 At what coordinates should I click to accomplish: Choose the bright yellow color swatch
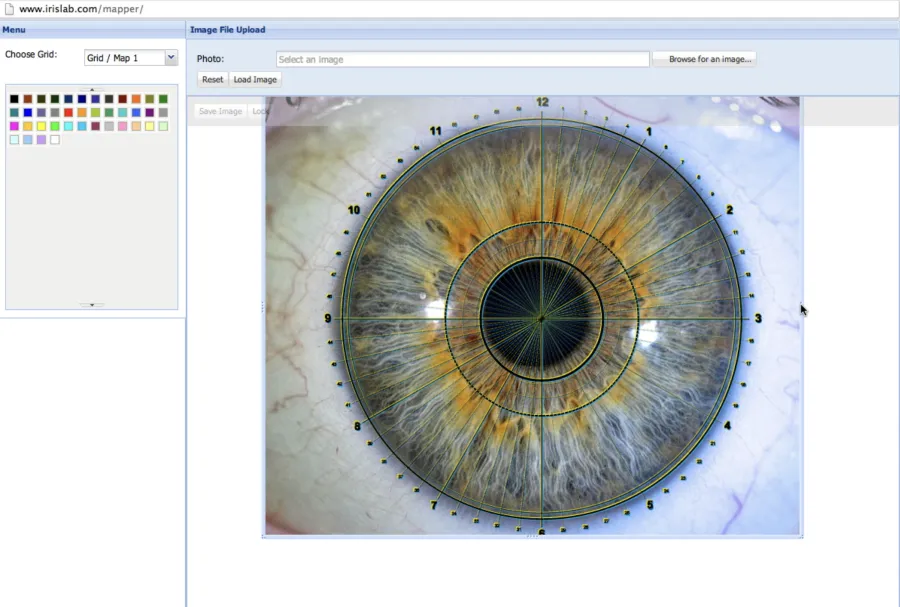coord(41,126)
